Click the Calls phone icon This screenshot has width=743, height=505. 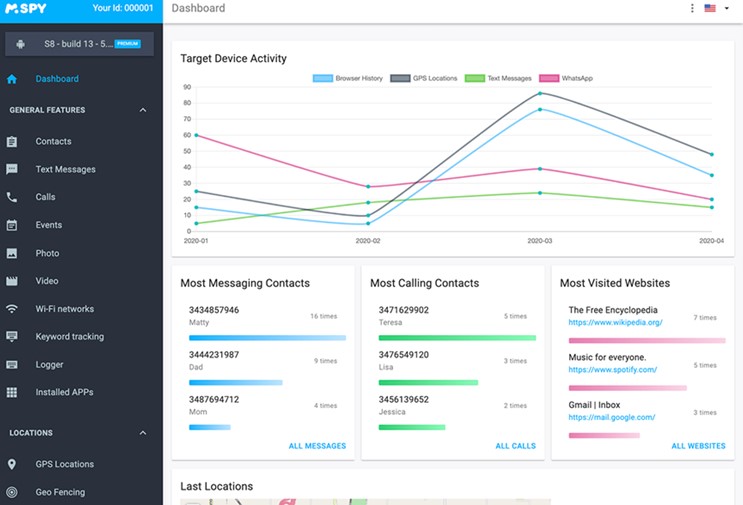tap(12, 198)
